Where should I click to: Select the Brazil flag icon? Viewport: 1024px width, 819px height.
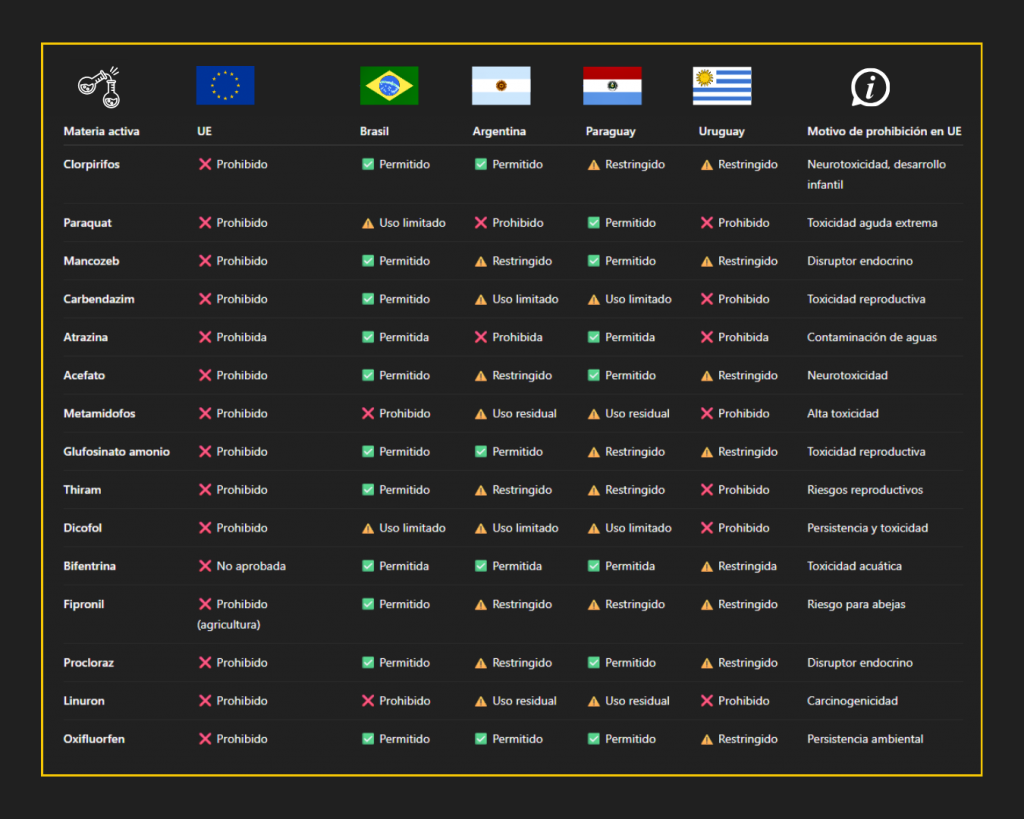coord(389,86)
